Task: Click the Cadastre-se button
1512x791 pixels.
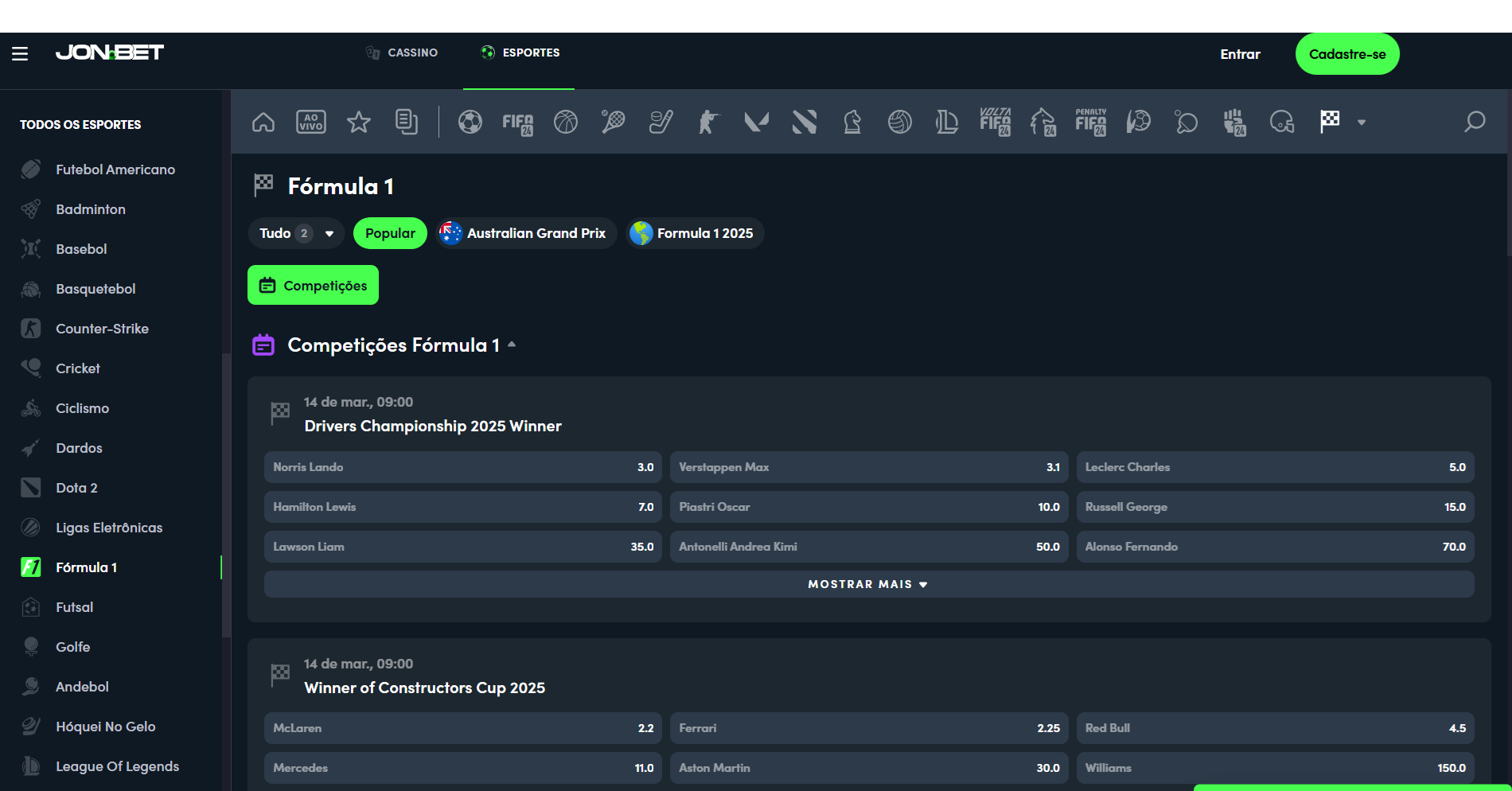Action: (x=1347, y=54)
